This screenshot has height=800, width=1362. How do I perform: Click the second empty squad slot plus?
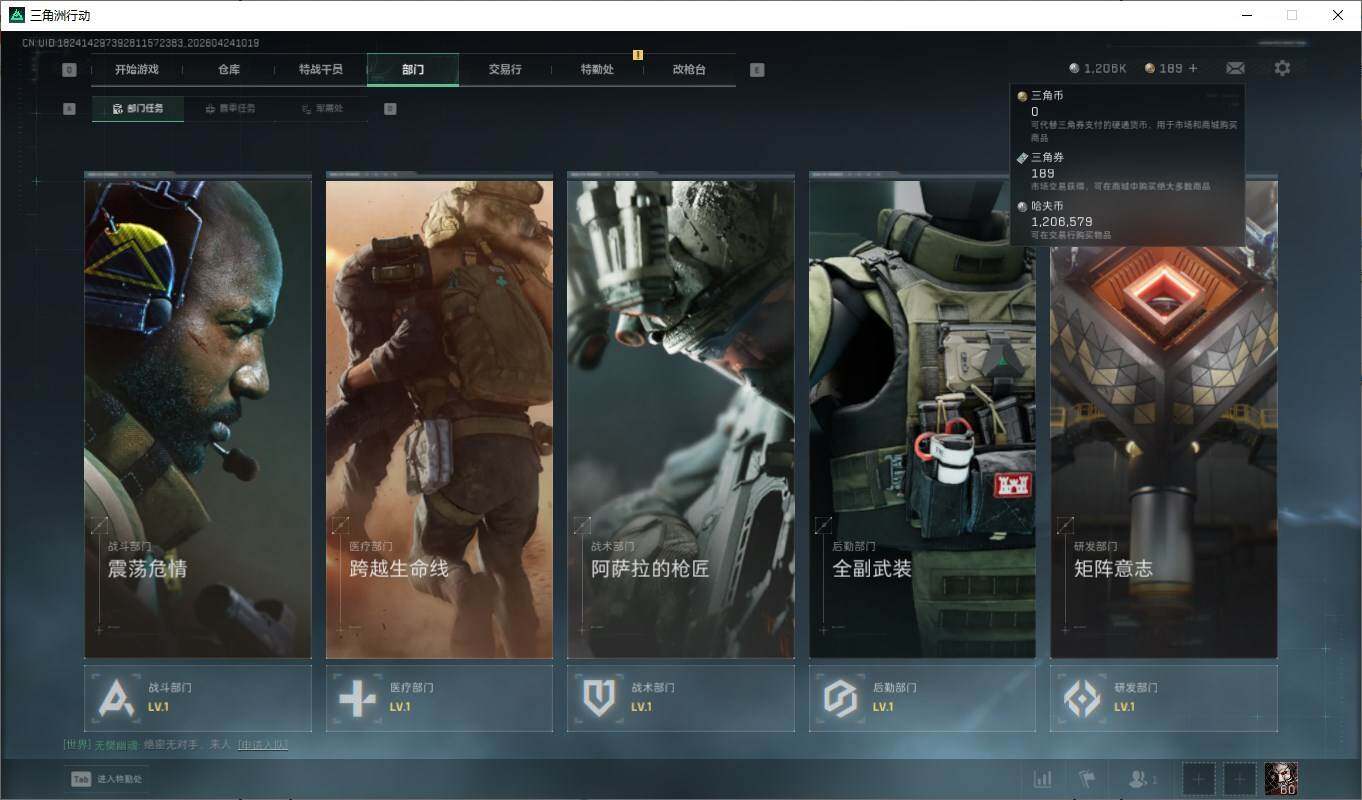click(x=1240, y=778)
